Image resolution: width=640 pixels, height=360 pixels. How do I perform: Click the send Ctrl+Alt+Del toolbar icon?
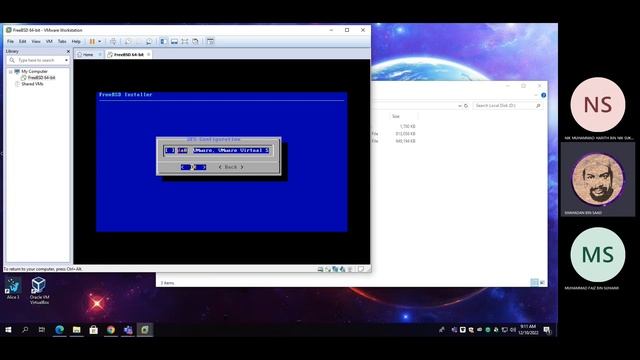coord(113,41)
